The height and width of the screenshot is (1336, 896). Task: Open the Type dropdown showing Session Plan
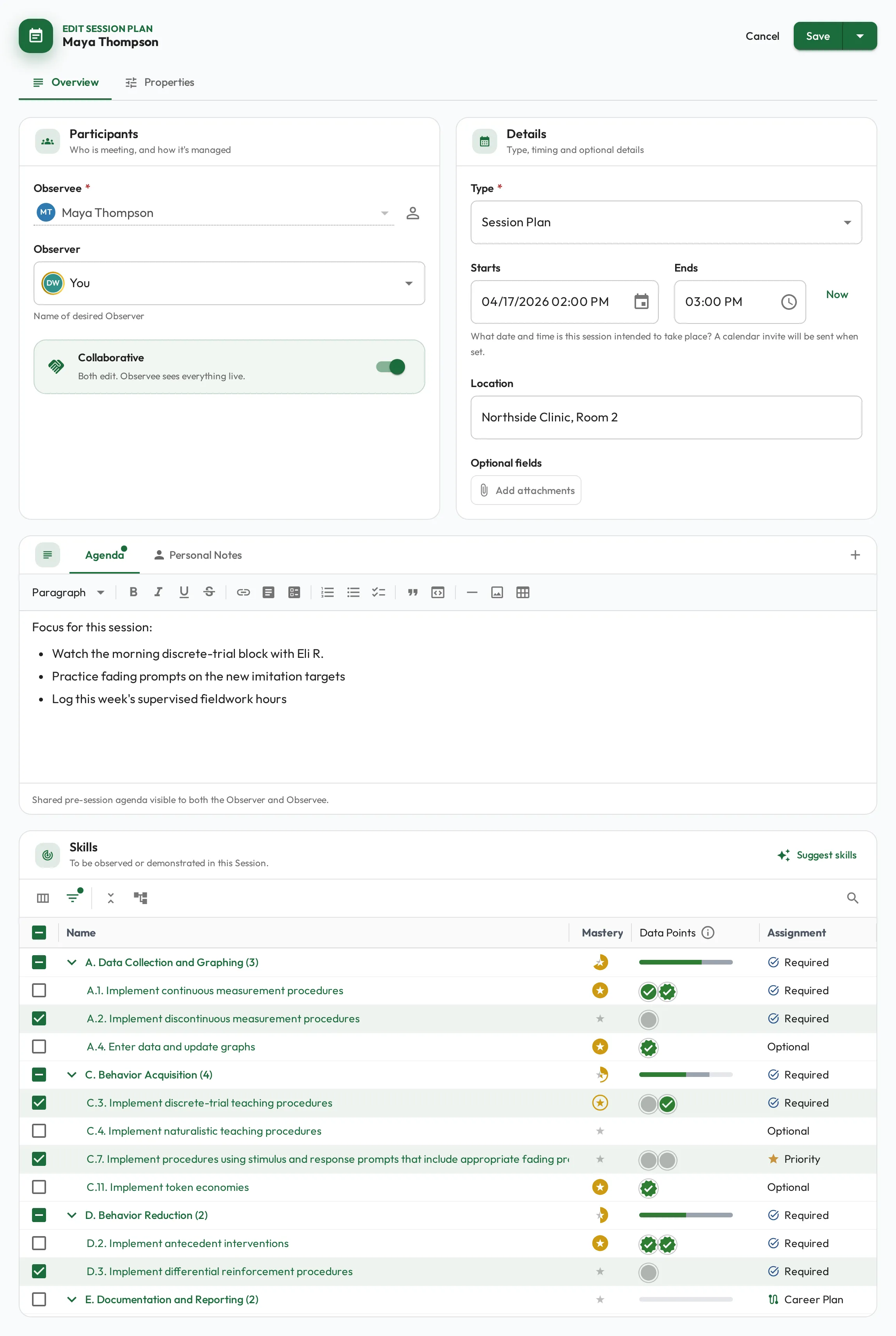666,222
